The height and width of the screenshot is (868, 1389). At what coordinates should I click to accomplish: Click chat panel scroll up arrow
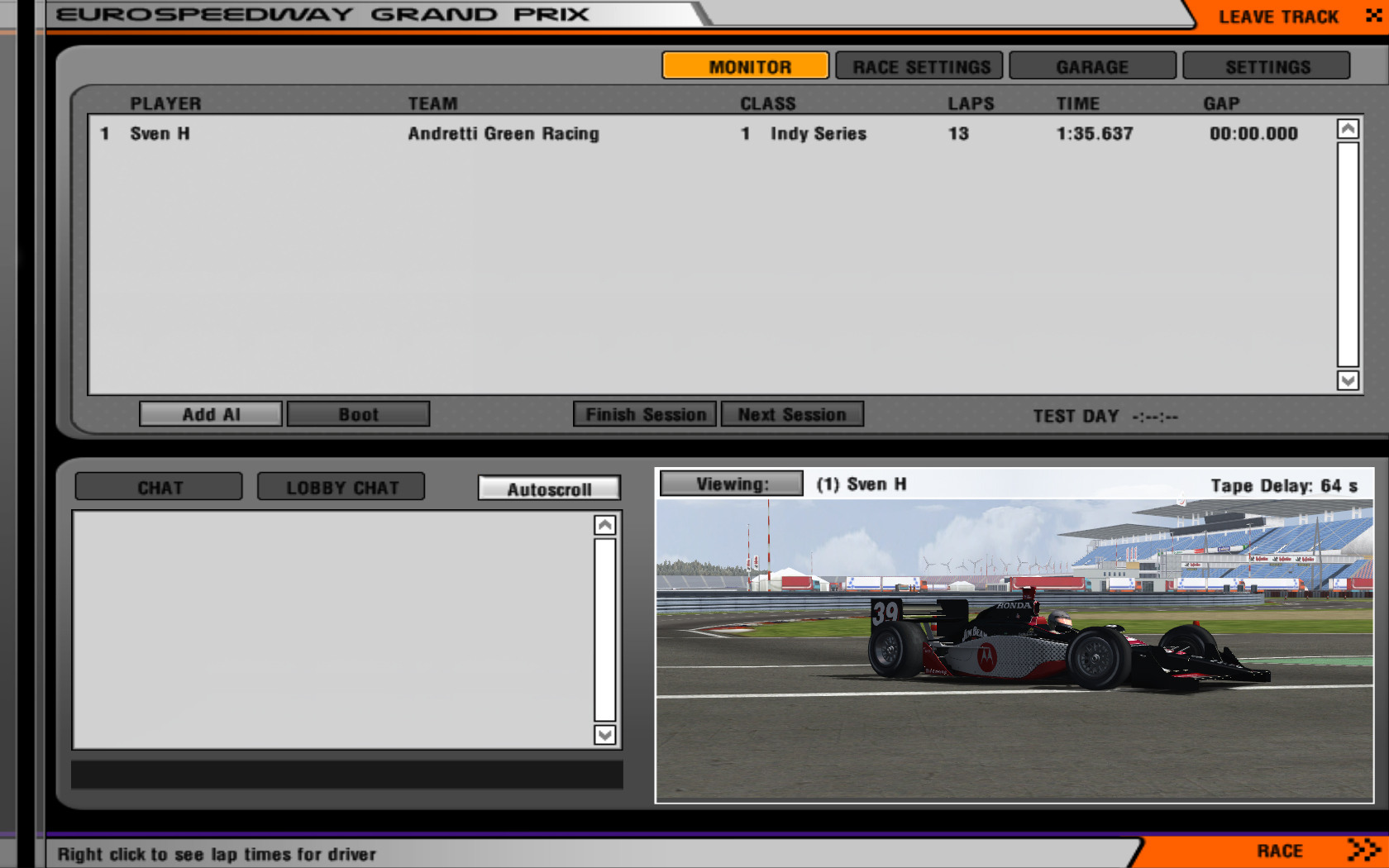pos(605,526)
